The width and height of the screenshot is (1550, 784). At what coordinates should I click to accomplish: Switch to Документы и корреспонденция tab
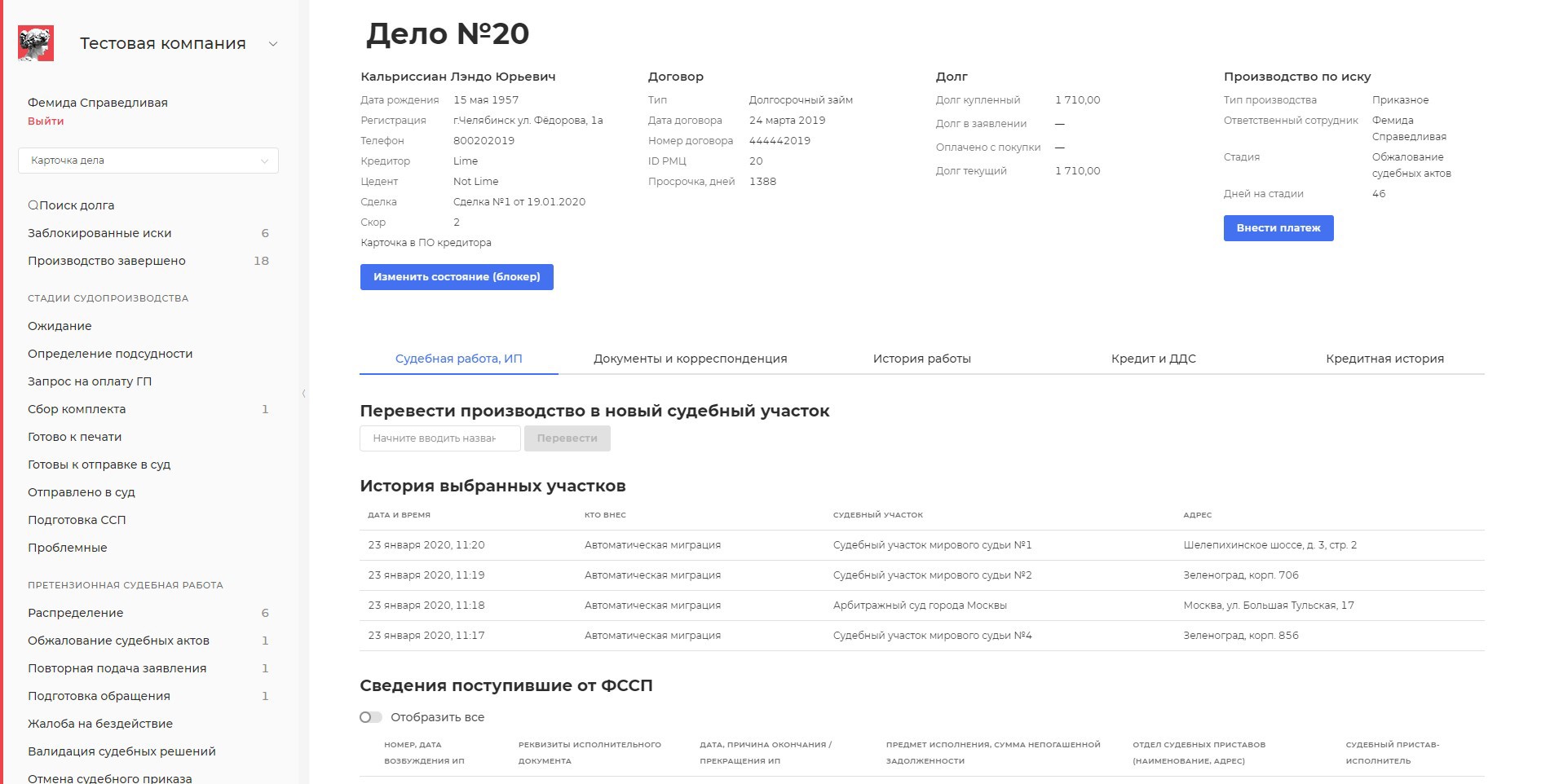(690, 359)
